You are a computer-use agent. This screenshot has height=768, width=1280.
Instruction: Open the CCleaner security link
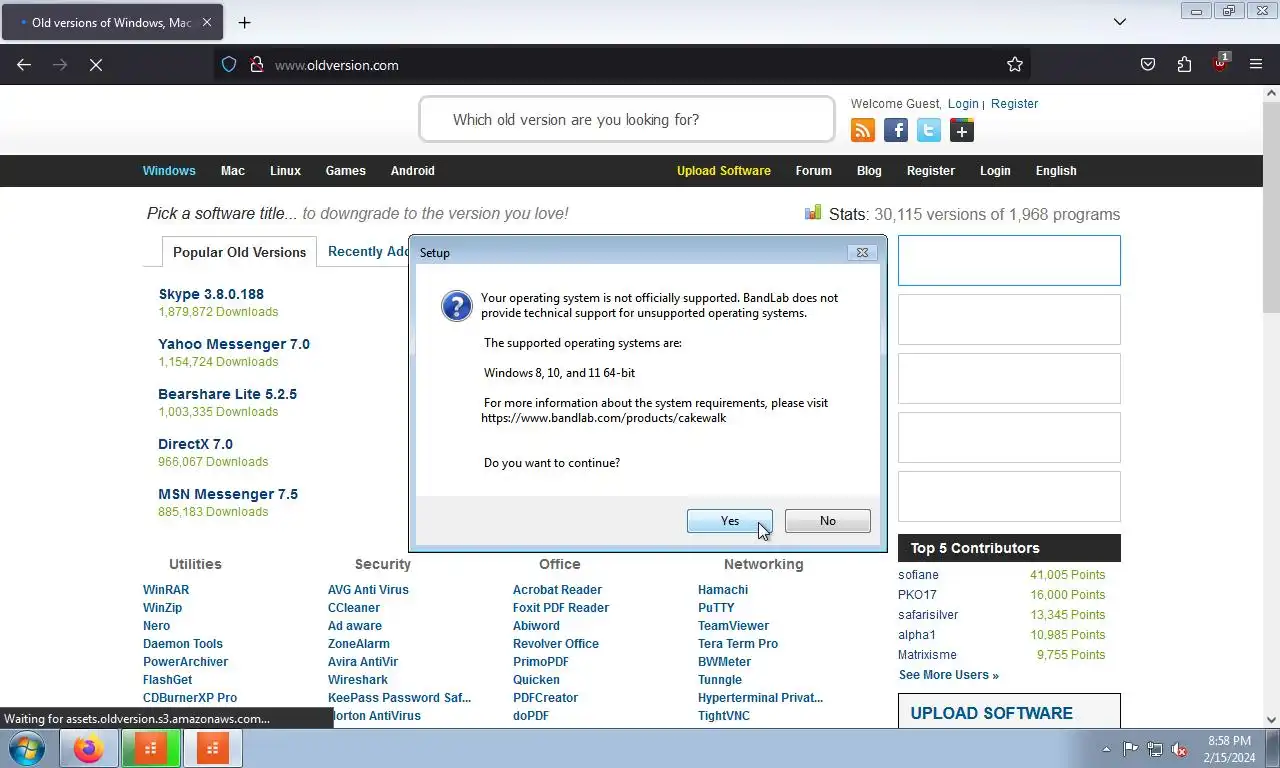click(354, 608)
